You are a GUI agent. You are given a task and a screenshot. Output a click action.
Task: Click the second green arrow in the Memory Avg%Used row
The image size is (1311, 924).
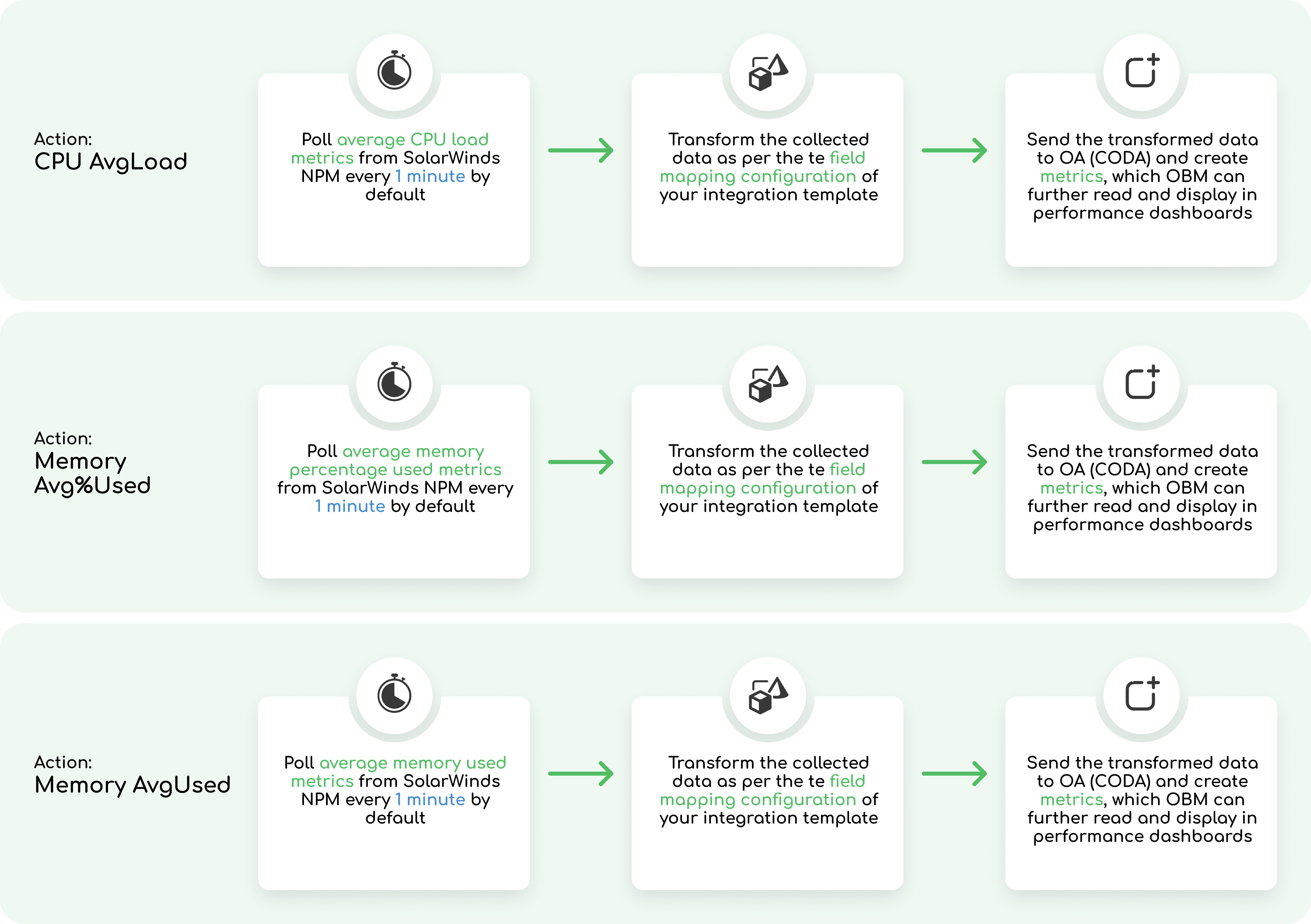point(954,462)
